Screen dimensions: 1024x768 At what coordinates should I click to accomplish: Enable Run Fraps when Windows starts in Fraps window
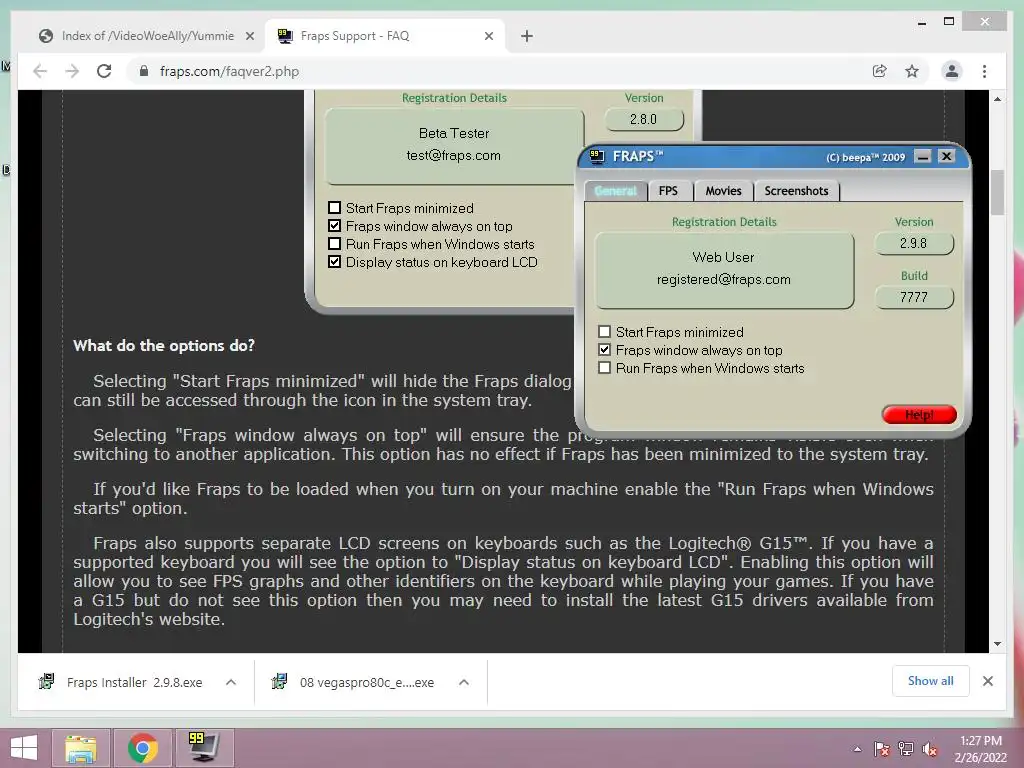605,368
